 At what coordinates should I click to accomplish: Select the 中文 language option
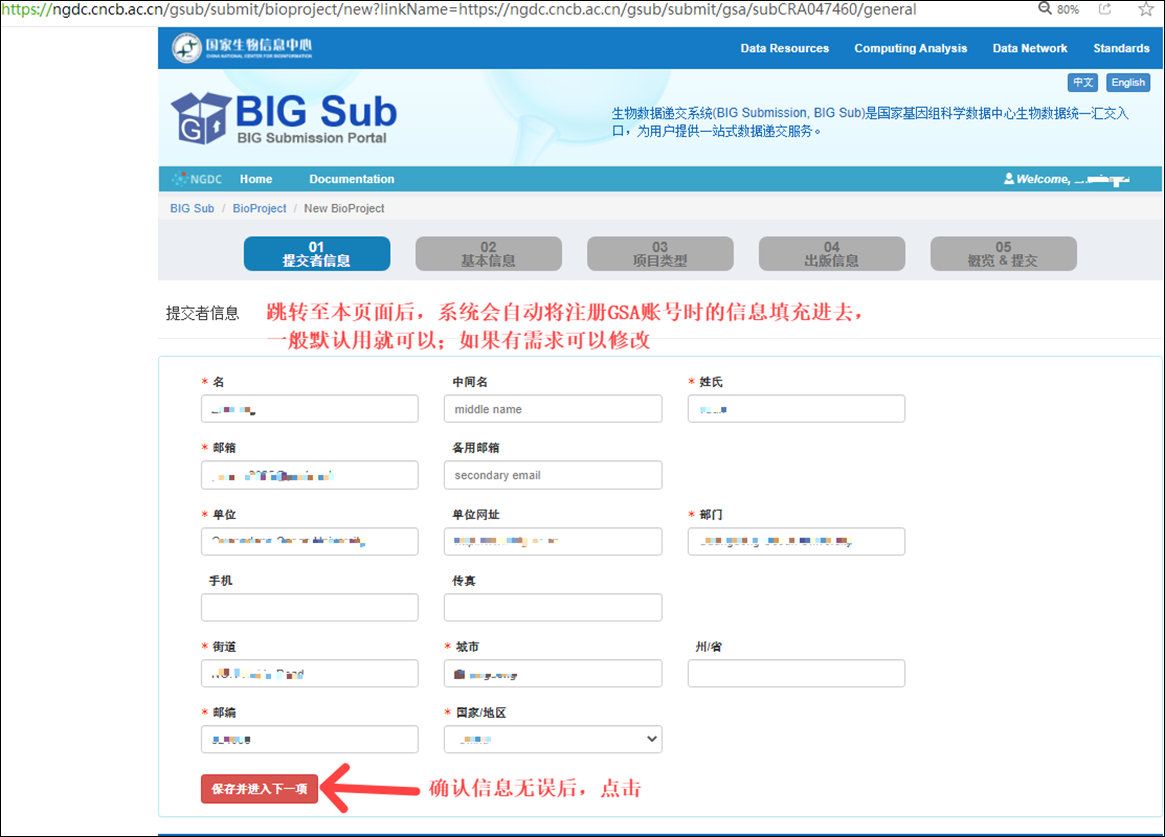[1083, 82]
